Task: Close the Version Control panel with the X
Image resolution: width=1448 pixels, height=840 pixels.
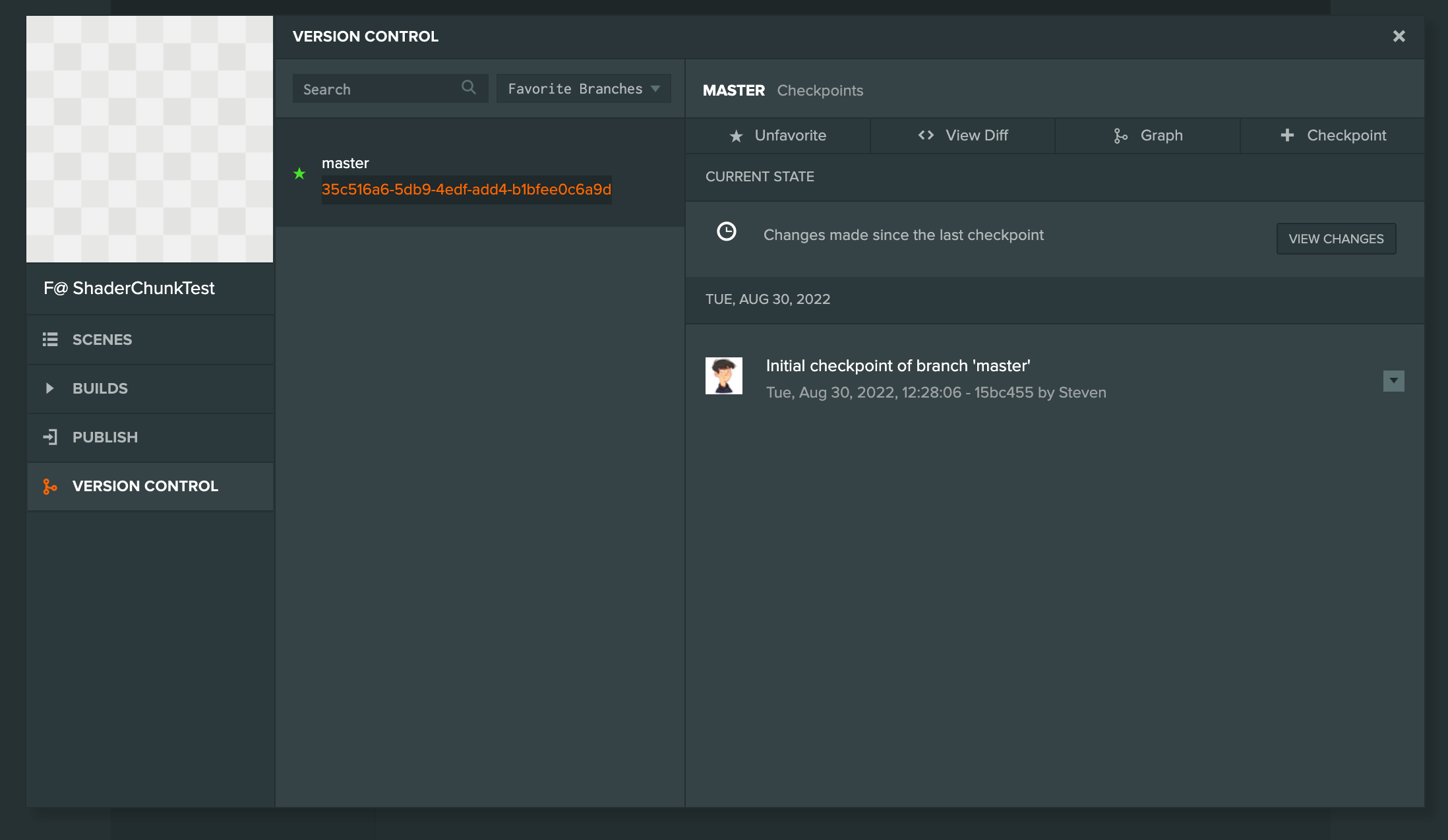Action: click(1399, 36)
